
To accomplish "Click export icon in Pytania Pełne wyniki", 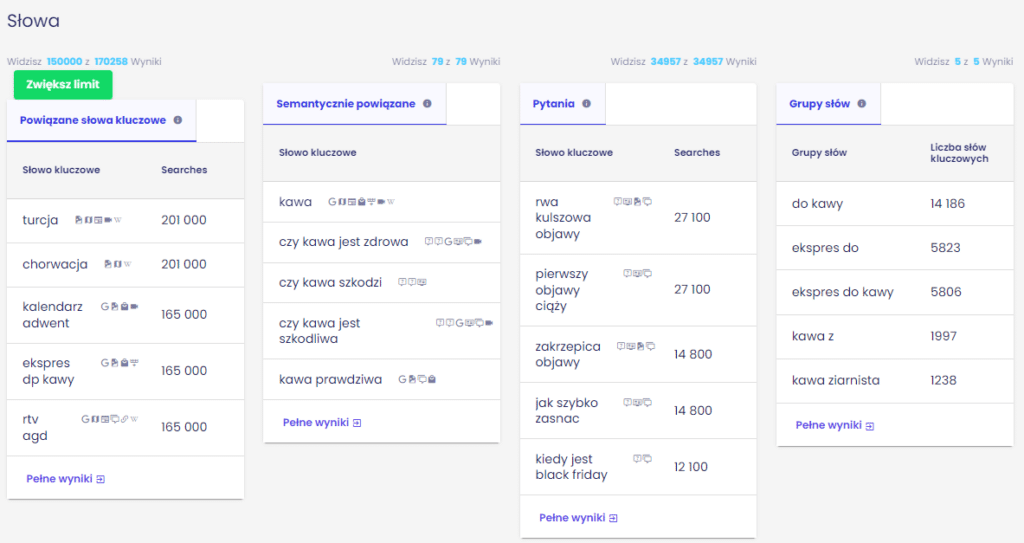I will pos(613,518).
